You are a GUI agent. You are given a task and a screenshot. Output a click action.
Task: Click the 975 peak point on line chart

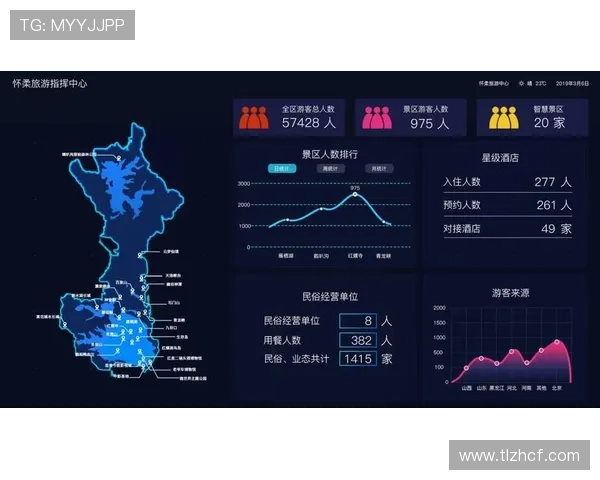(355, 194)
